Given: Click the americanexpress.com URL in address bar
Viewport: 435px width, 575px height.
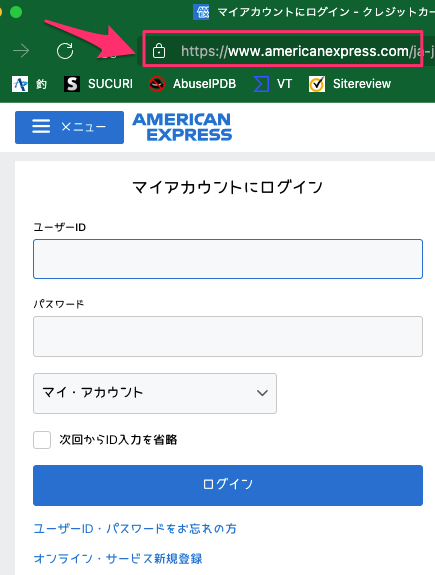Looking at the screenshot, I should coord(307,51).
